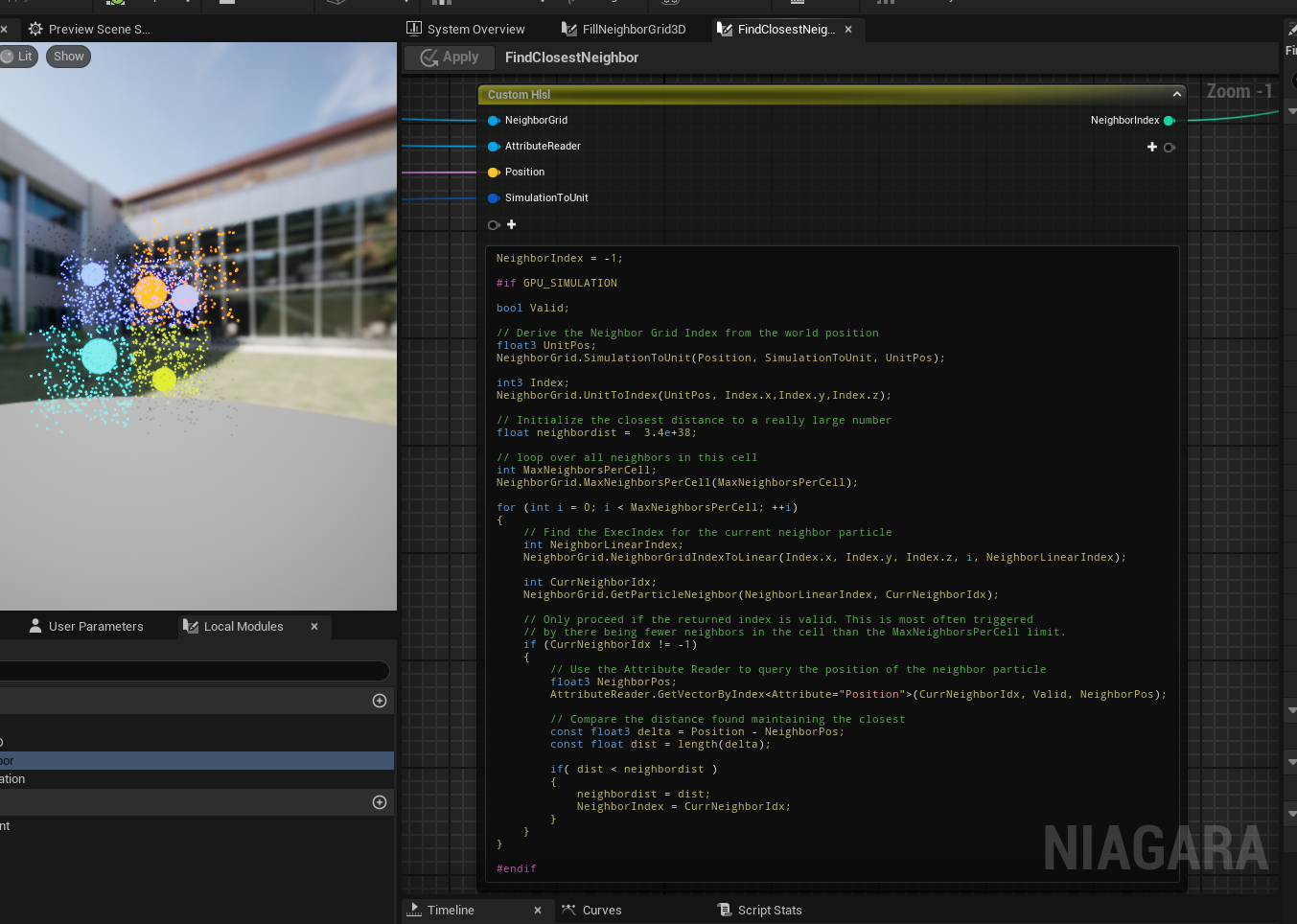
Task: Click the lower circled plus in Local Modules
Action: click(x=380, y=802)
